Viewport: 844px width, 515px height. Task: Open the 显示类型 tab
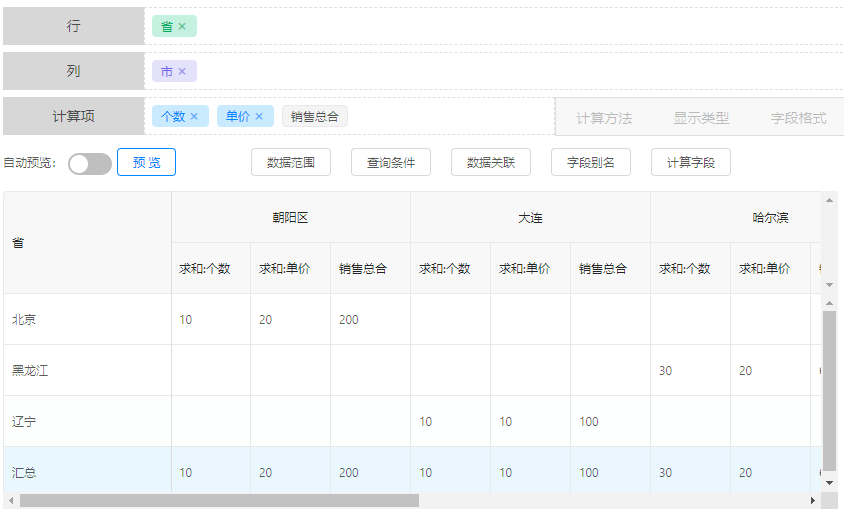(x=701, y=118)
